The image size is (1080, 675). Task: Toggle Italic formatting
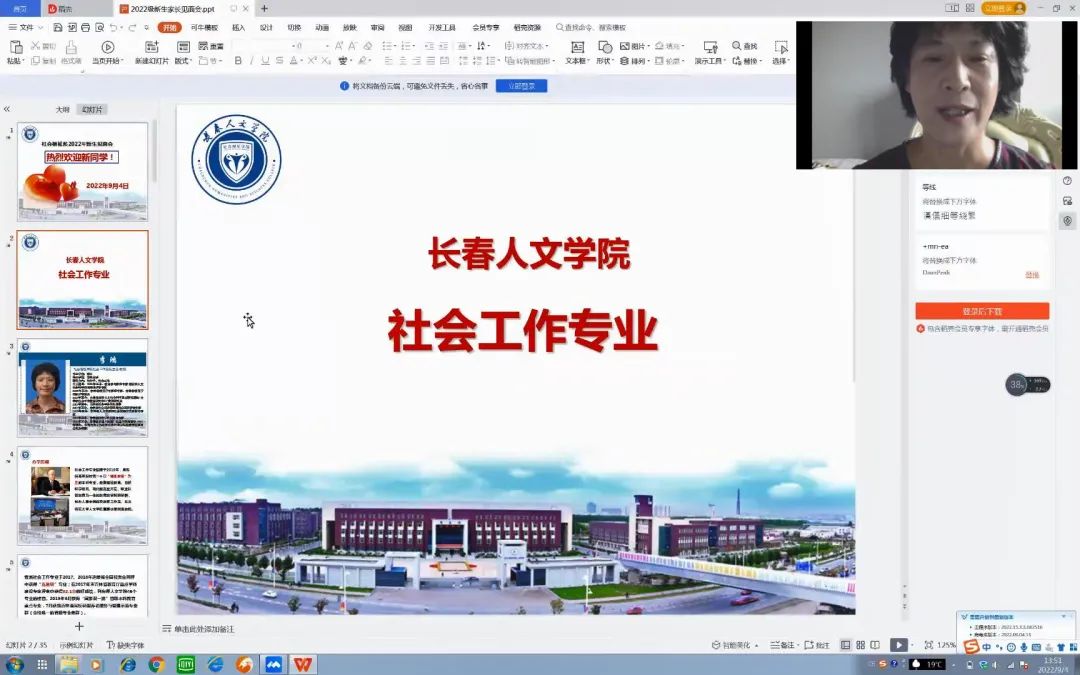(x=251, y=61)
